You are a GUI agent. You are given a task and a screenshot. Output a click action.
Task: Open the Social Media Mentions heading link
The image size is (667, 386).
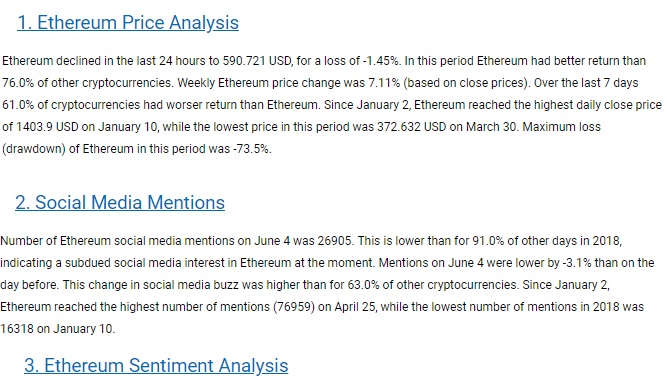[120, 203]
